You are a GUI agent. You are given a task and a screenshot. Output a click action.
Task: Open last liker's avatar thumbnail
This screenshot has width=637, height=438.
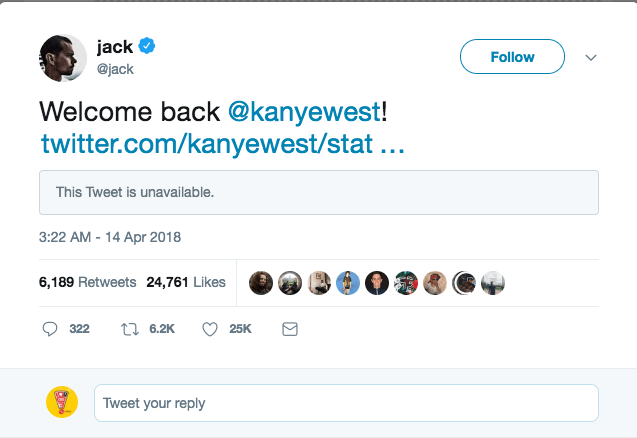point(493,283)
